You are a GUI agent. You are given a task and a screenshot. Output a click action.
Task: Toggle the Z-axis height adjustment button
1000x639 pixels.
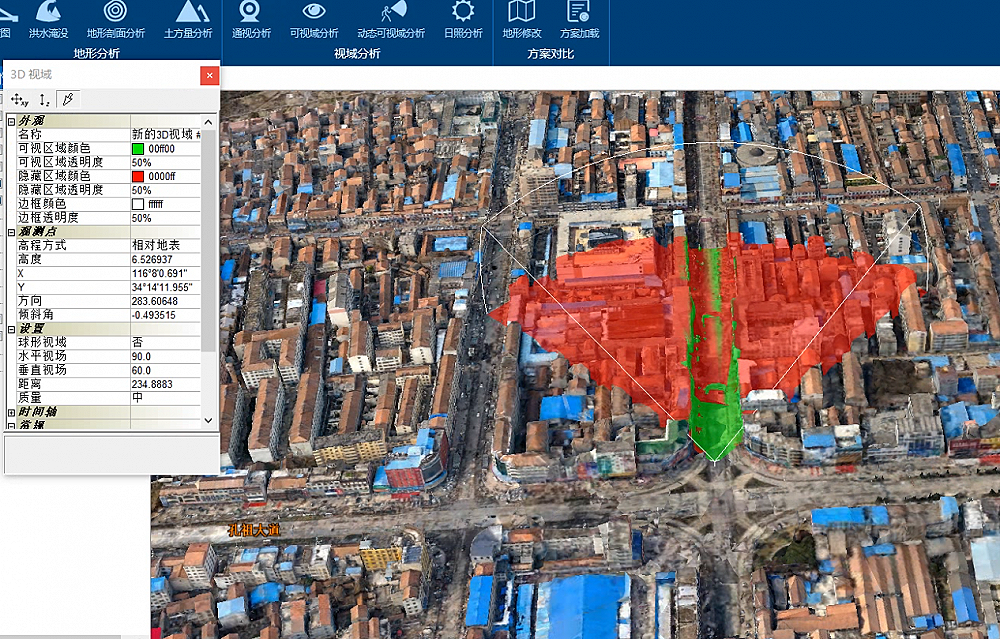43,99
